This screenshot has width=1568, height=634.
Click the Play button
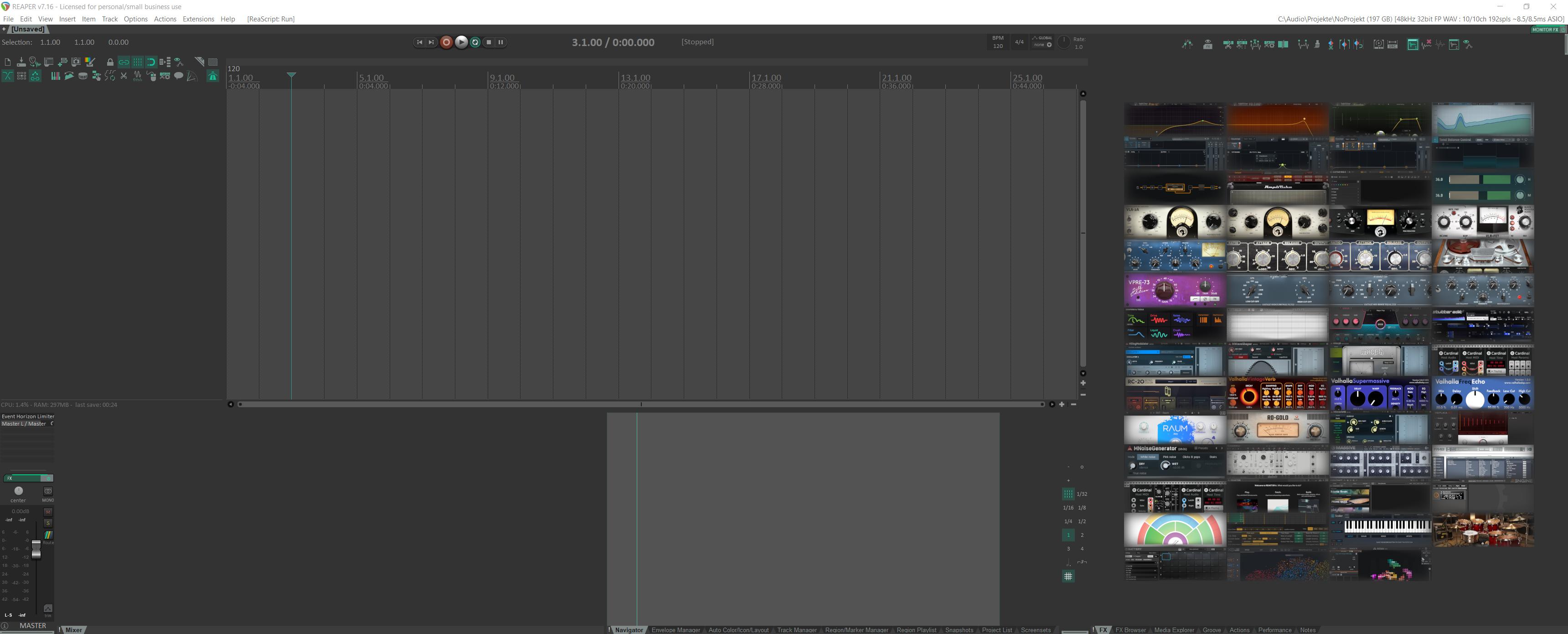[x=461, y=42]
